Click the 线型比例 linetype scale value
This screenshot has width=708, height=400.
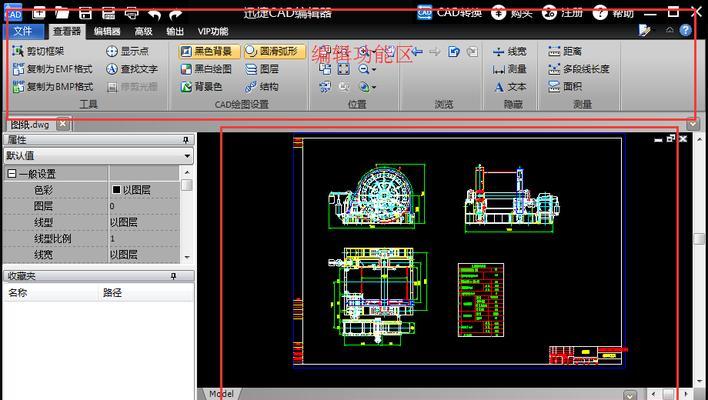tap(144, 239)
